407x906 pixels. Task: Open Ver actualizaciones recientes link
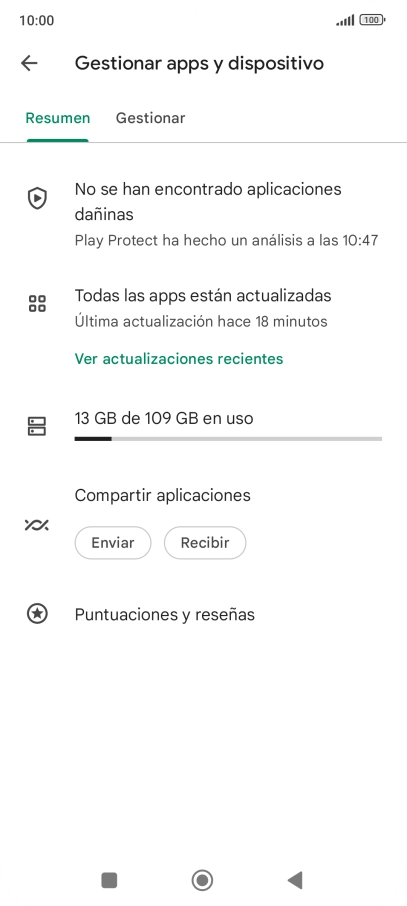coord(179,359)
